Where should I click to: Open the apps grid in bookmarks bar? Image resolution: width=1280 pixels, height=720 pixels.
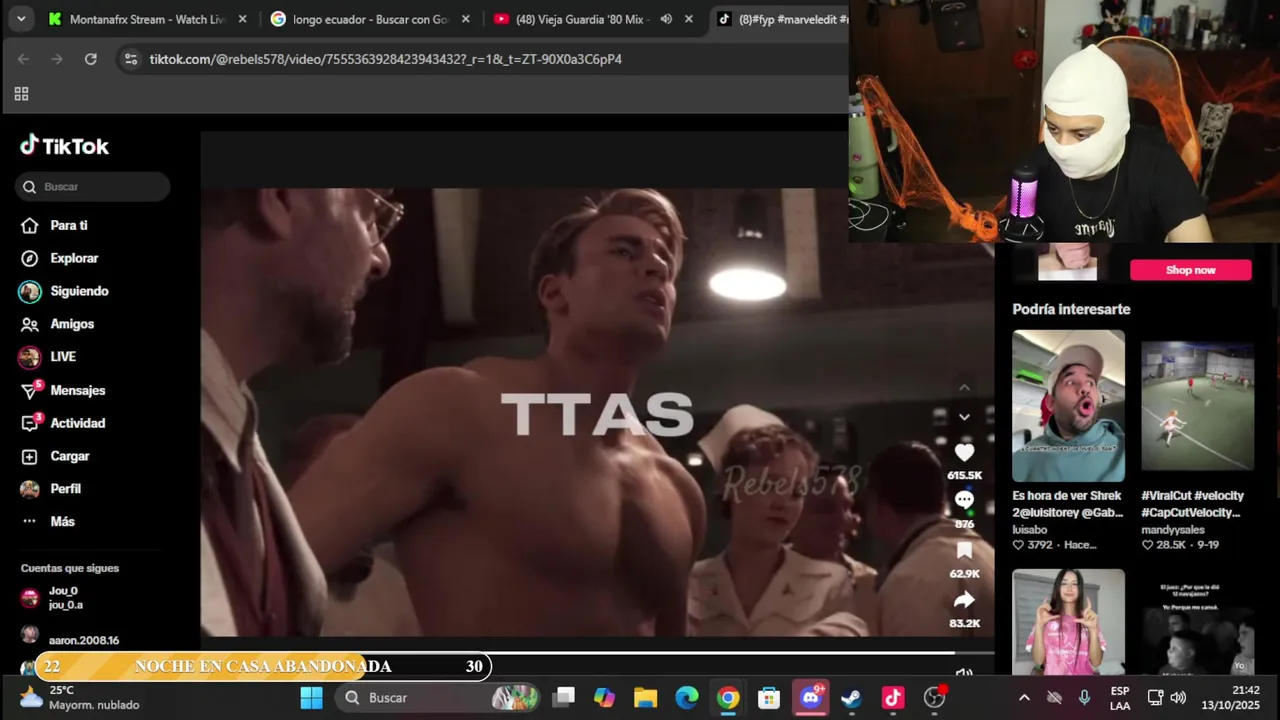coord(21,94)
